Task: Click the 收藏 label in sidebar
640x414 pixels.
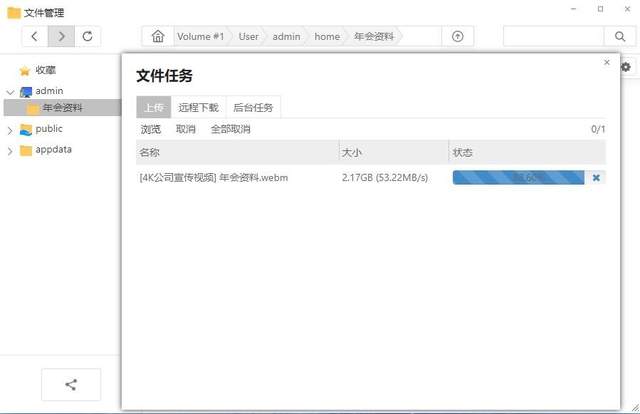Action: tap(45, 70)
